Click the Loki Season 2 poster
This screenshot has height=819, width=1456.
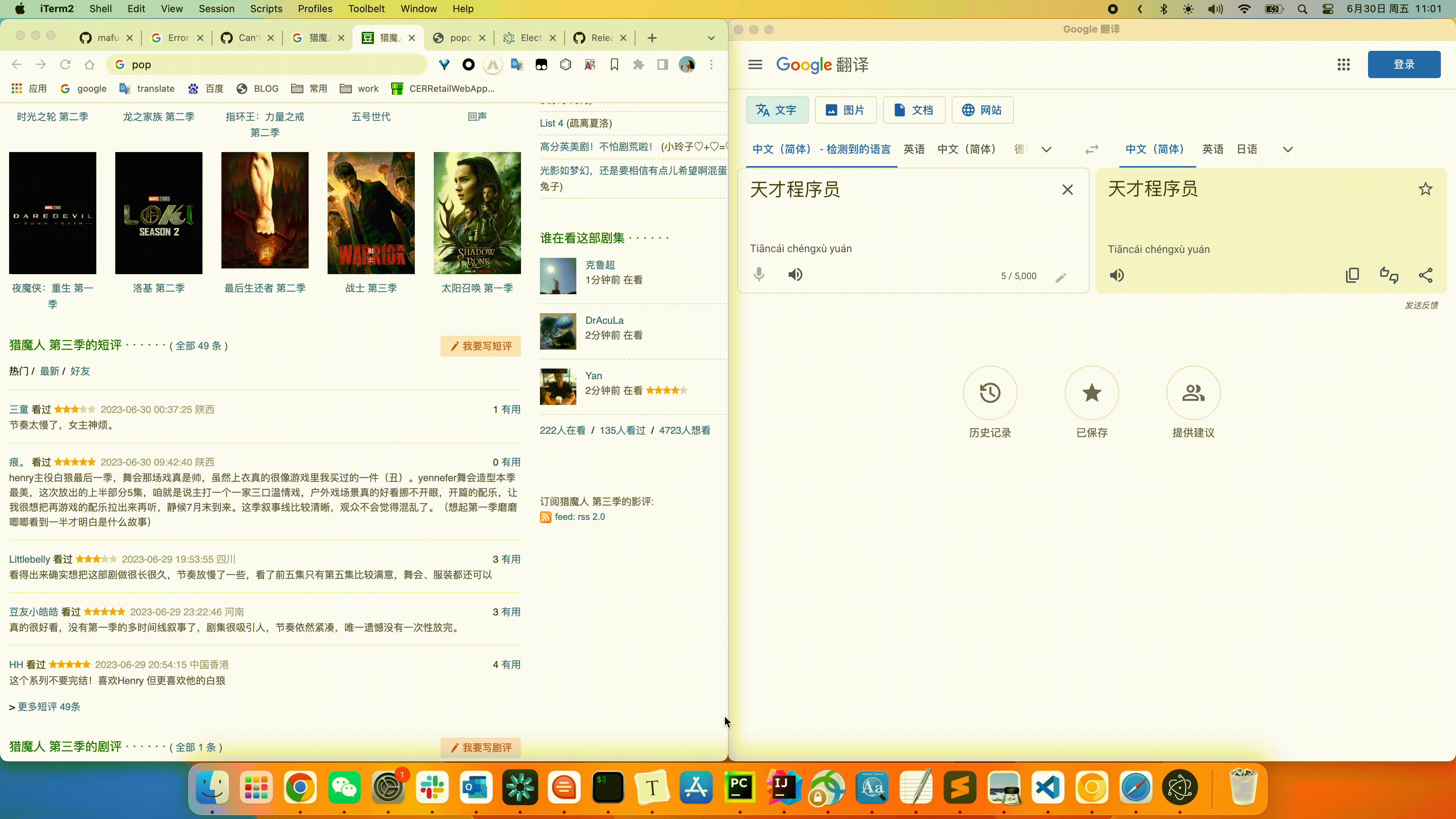[x=159, y=213]
